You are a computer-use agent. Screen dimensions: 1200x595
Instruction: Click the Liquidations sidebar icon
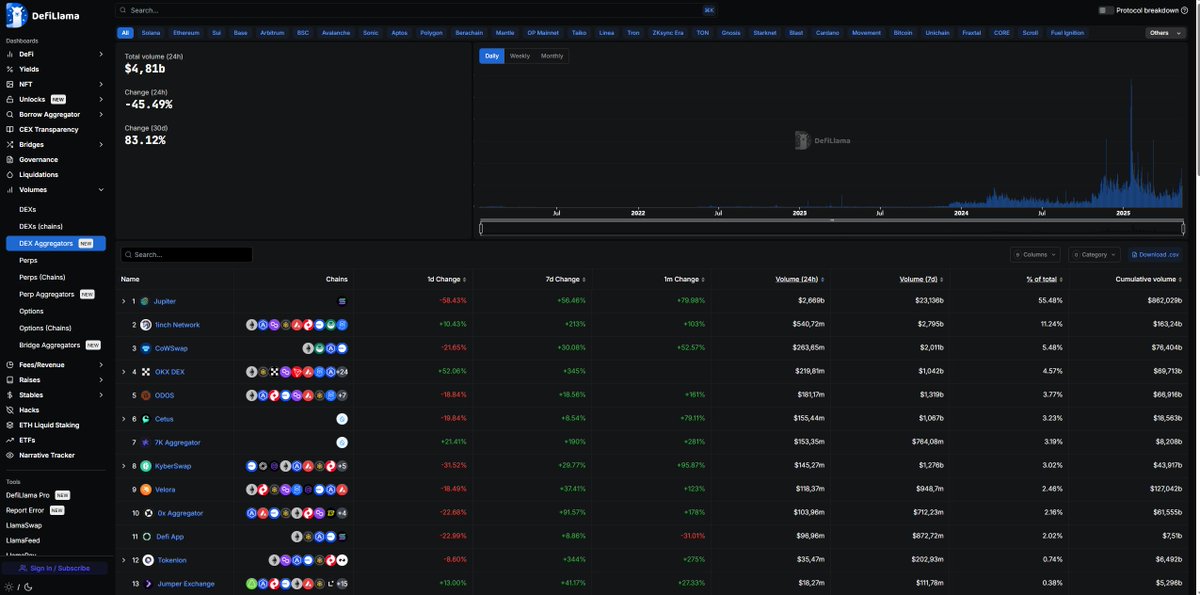click(10, 174)
